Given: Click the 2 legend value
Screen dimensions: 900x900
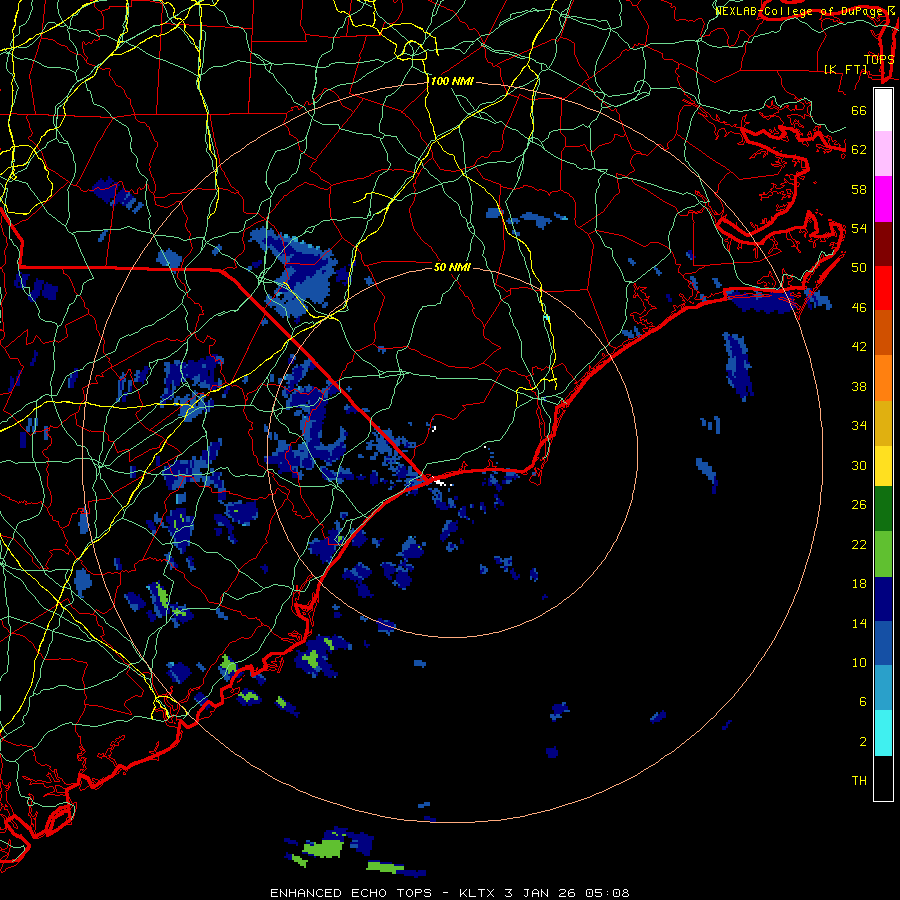Looking at the screenshot, I should point(863,741).
